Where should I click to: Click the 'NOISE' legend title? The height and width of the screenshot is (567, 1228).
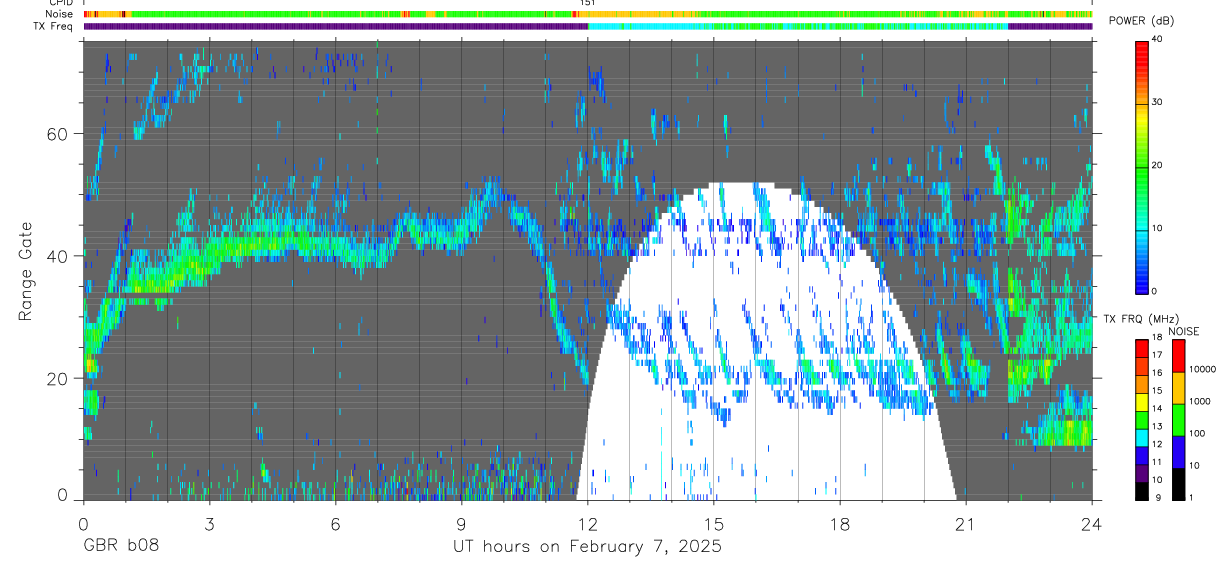(x=1184, y=331)
